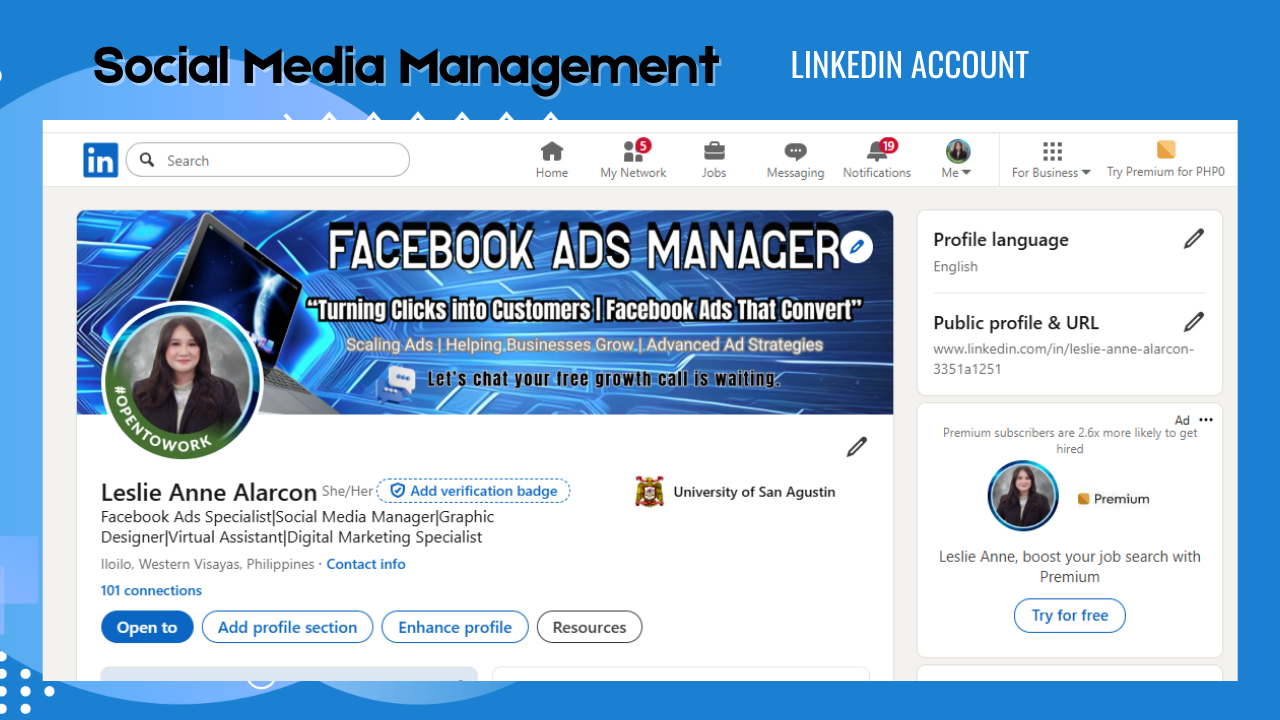Click the Leslie Anne Alarcon name heading
1280x720 pixels.
(x=209, y=492)
